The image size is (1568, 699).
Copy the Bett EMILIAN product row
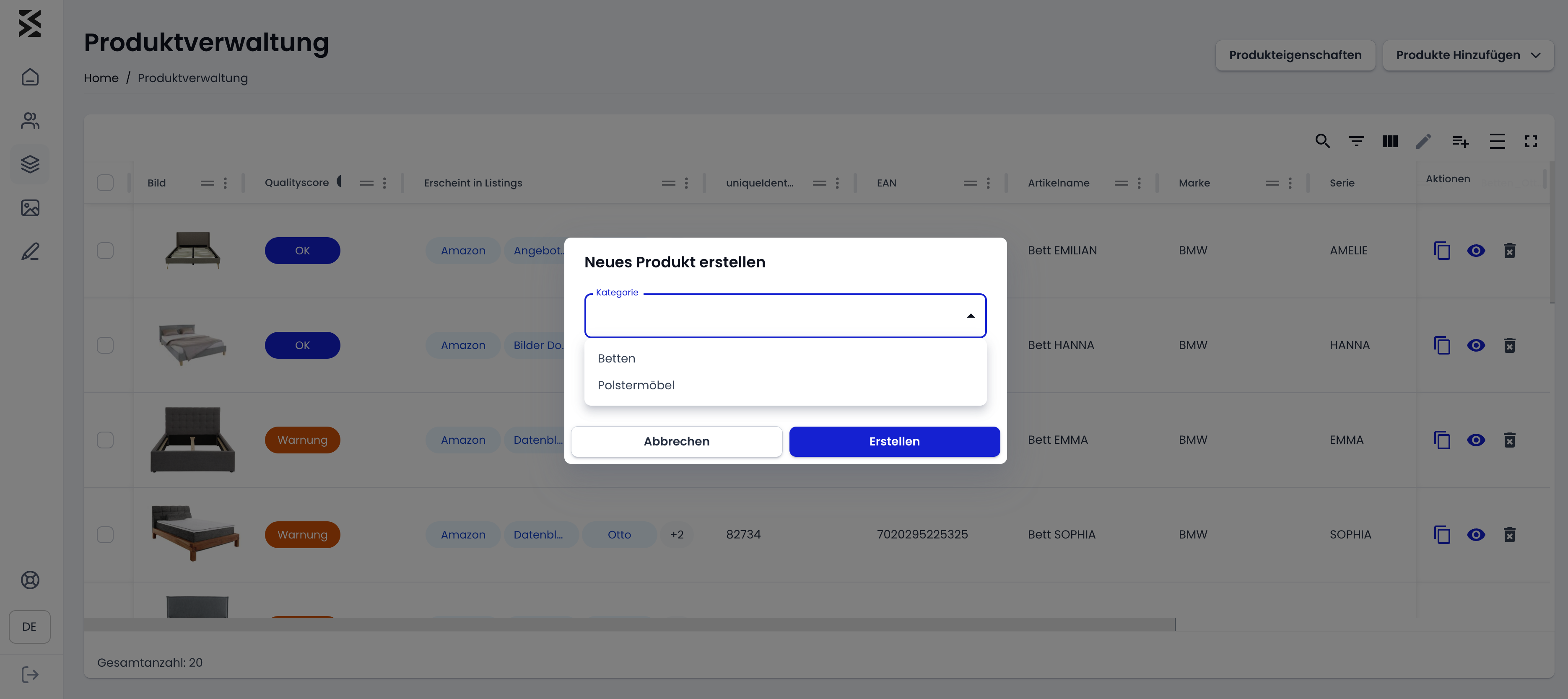point(1442,251)
